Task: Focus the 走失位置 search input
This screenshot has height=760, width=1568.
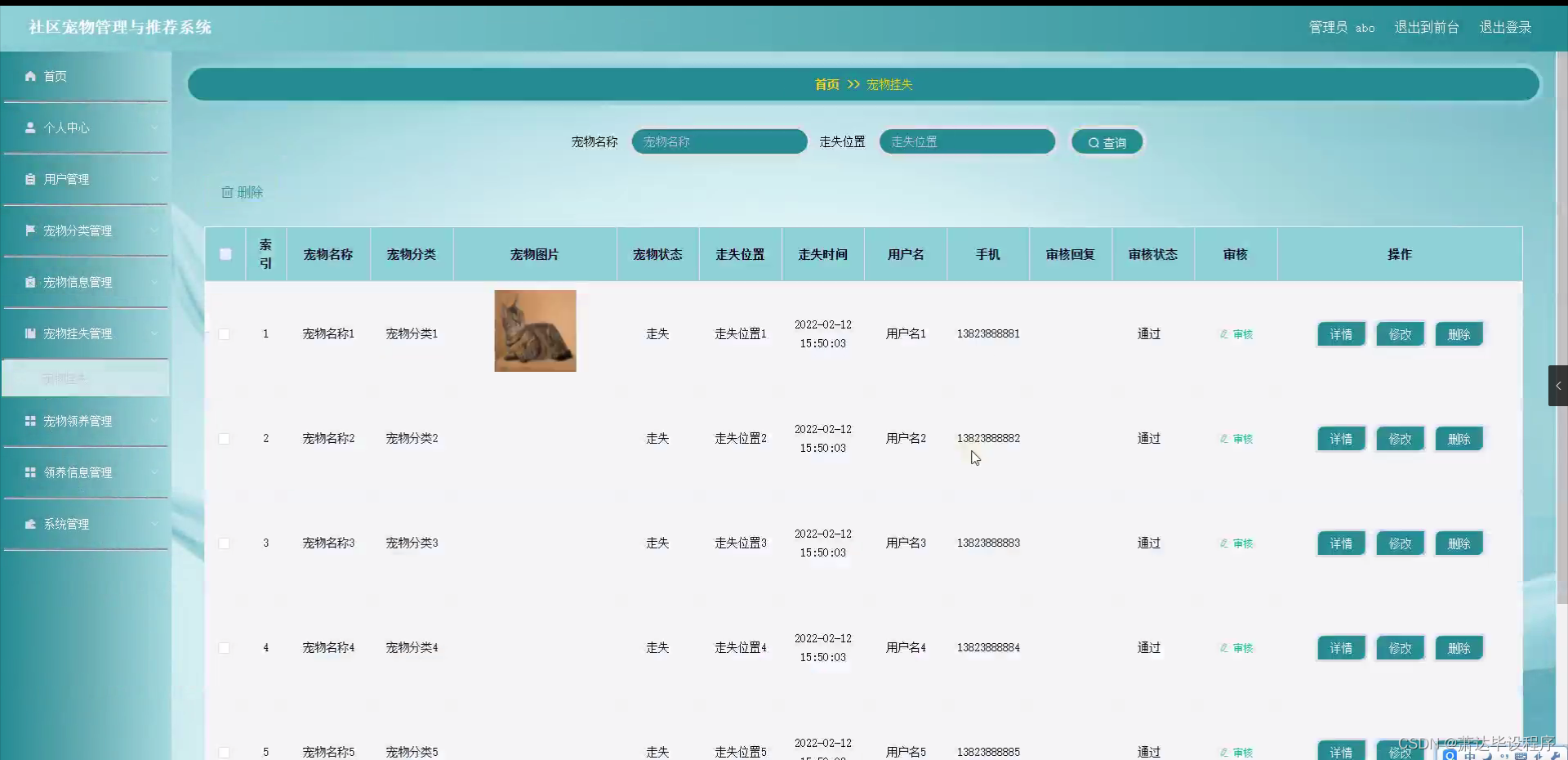Action: click(967, 141)
